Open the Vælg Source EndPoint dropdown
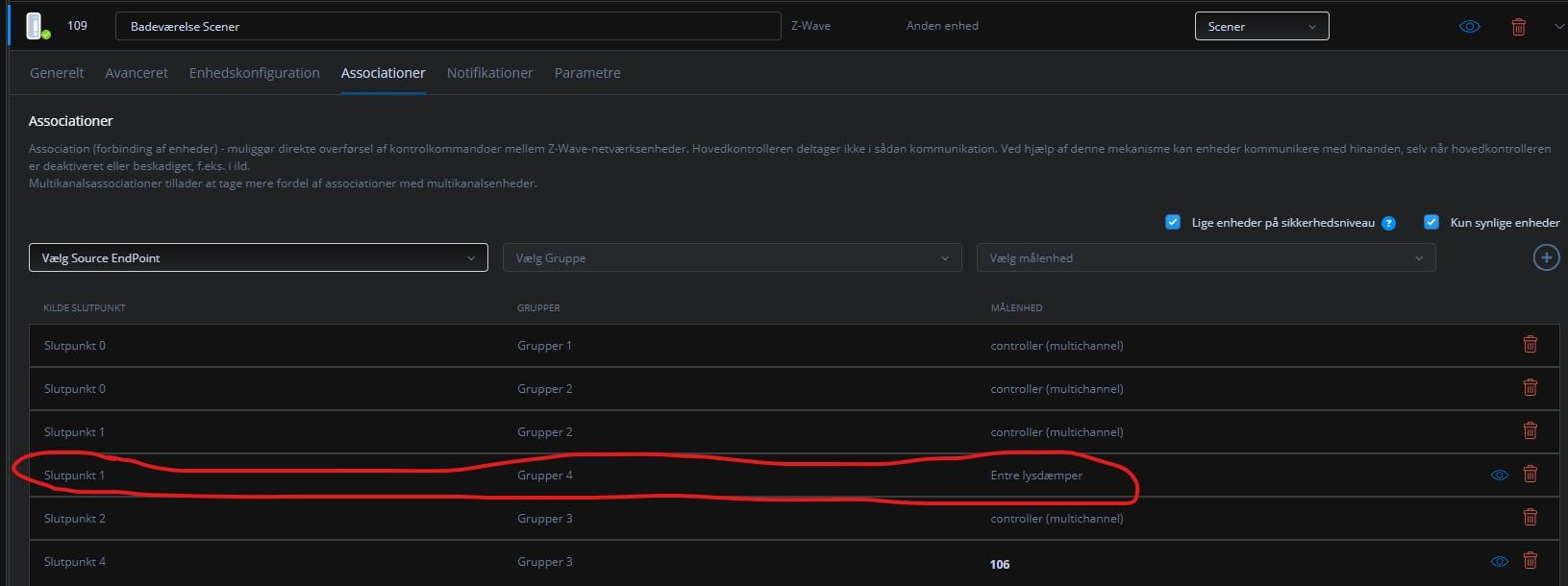The width and height of the screenshot is (1568, 586). click(x=258, y=257)
